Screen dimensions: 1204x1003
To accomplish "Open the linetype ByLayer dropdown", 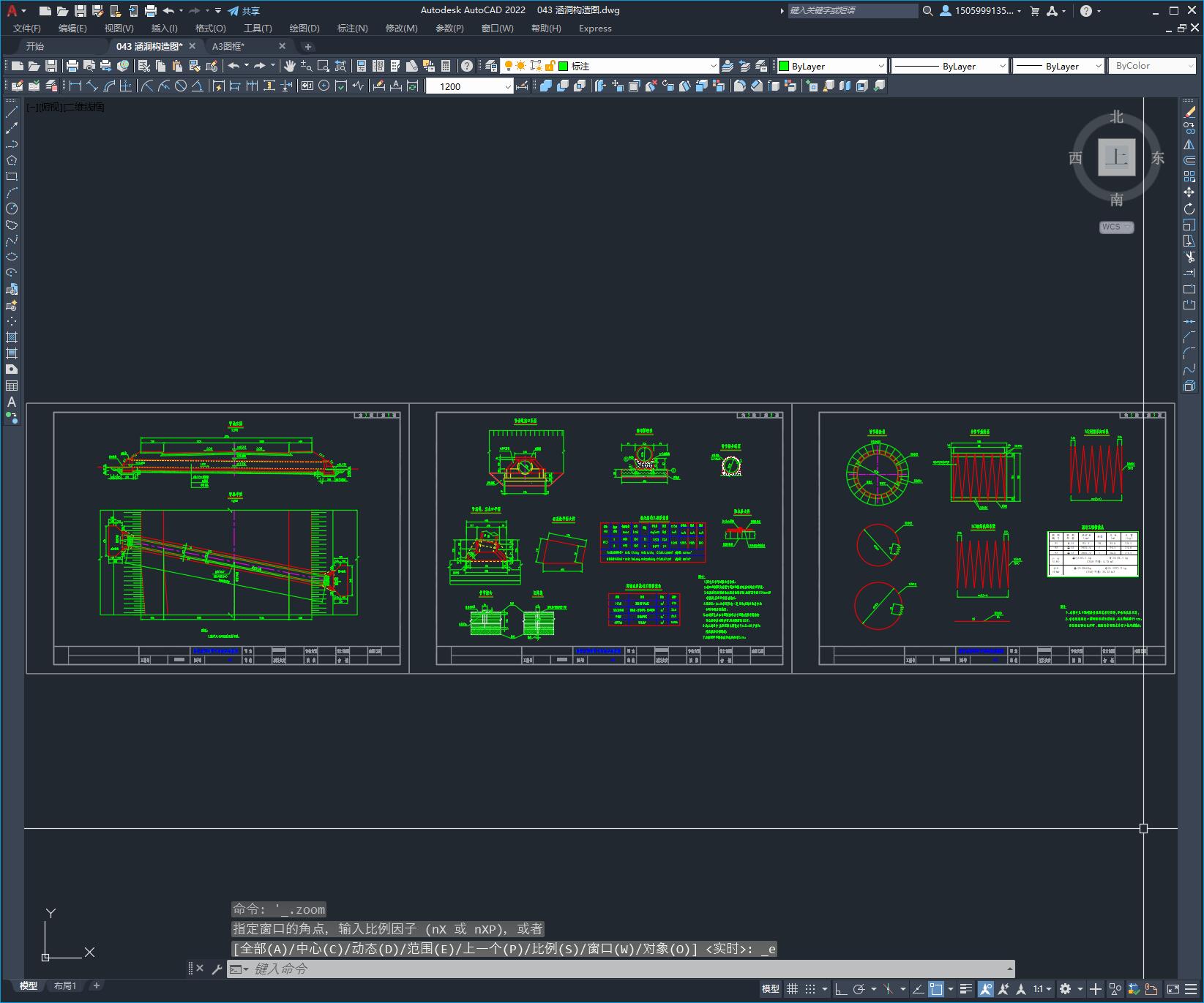I will (x=950, y=66).
